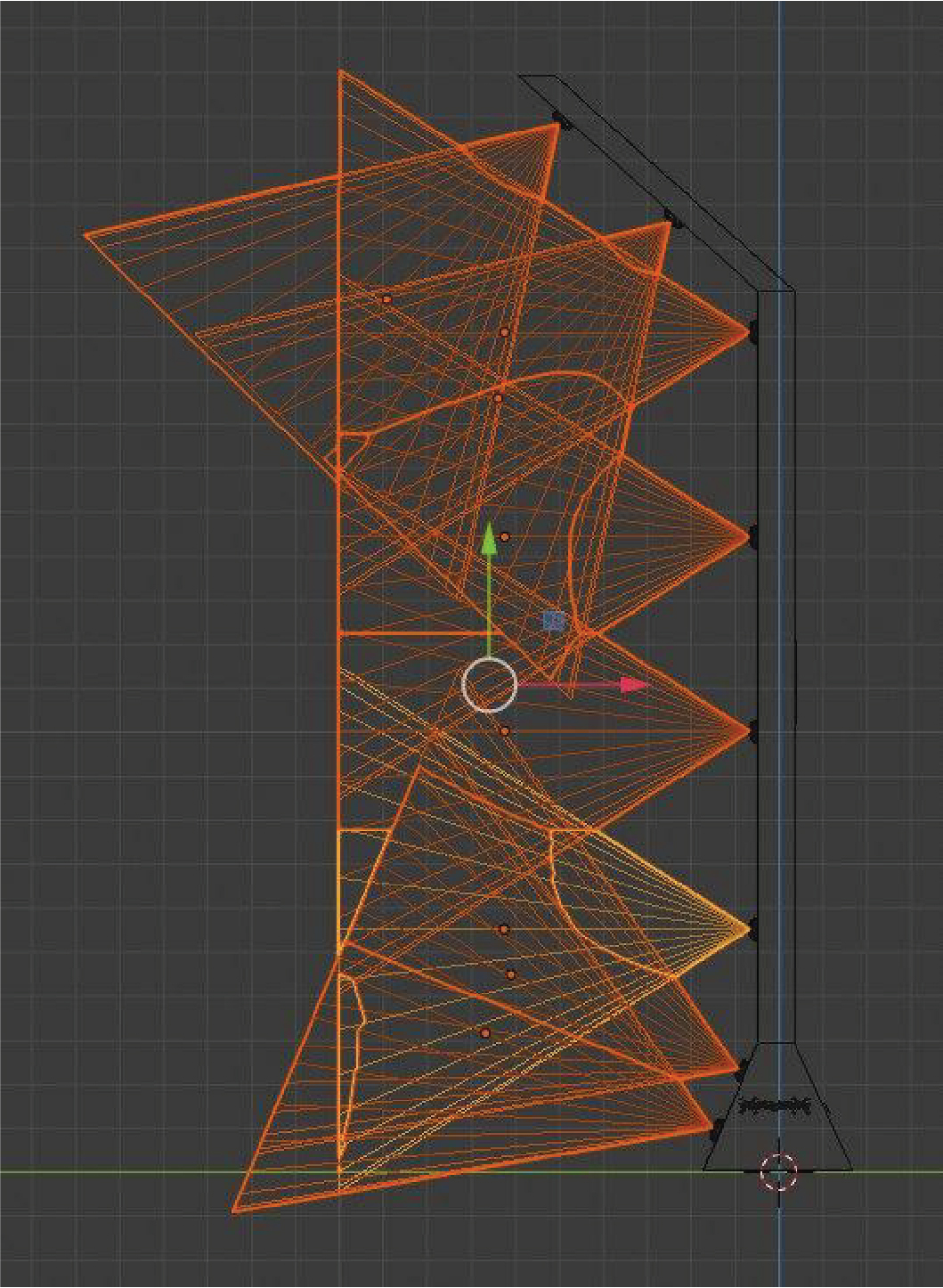Click the white circle at the gizmo center

489,685
